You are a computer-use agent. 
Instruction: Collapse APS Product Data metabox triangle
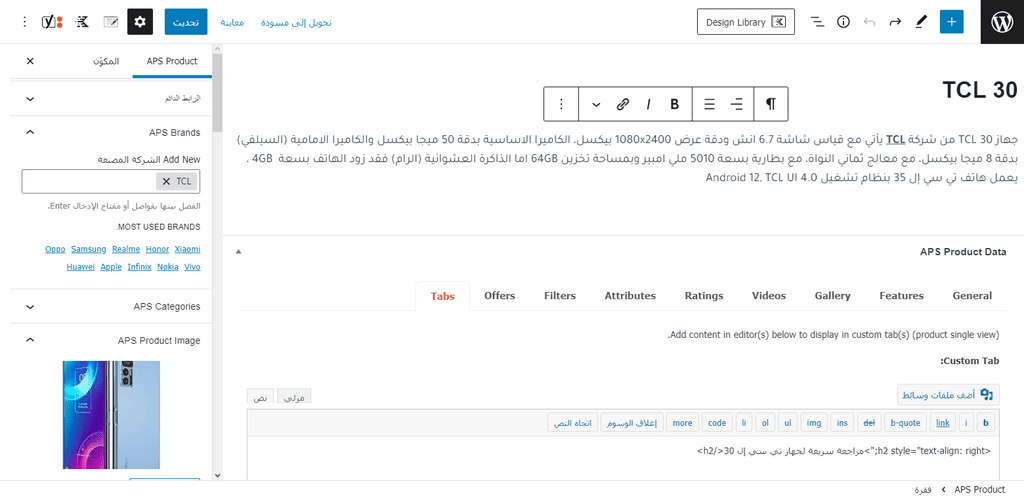[238, 251]
